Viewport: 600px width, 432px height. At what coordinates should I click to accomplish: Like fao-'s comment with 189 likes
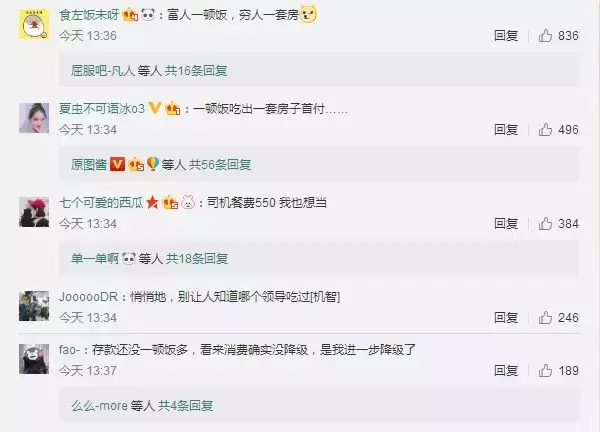[545, 370]
